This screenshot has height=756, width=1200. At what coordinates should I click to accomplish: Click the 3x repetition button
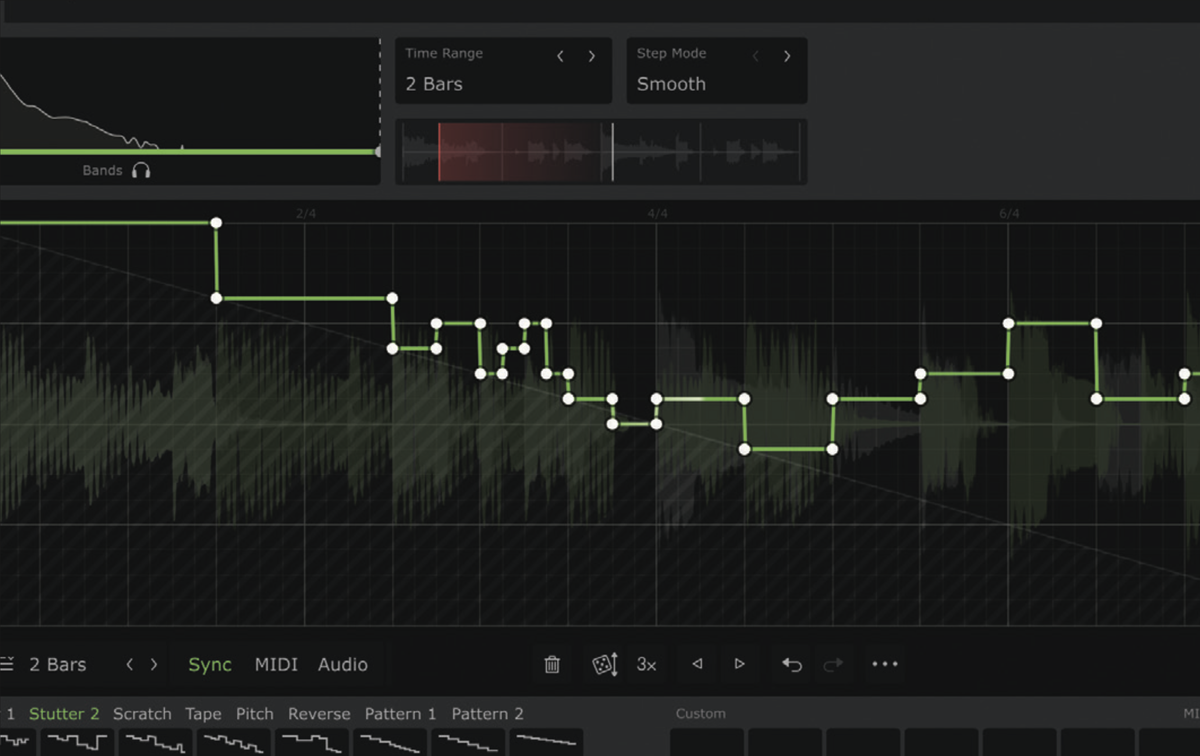tap(648, 663)
